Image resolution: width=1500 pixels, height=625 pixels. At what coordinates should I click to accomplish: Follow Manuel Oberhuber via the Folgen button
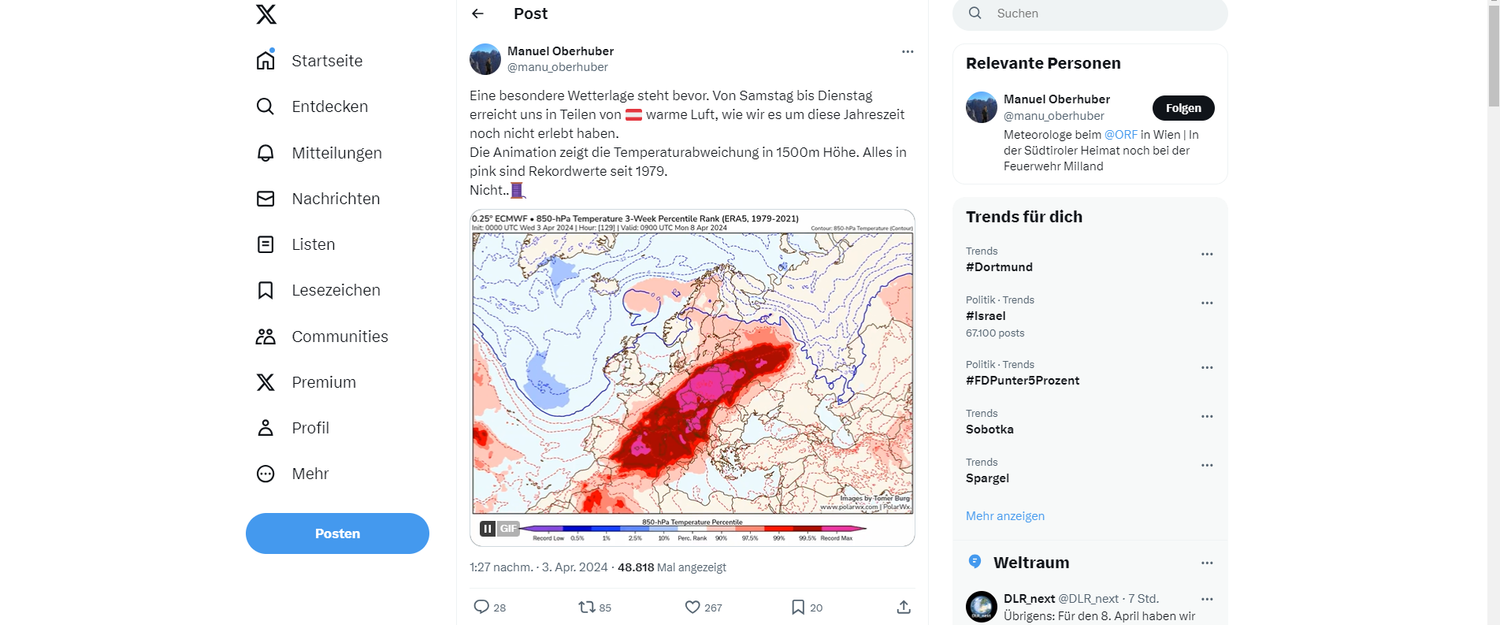(1183, 107)
